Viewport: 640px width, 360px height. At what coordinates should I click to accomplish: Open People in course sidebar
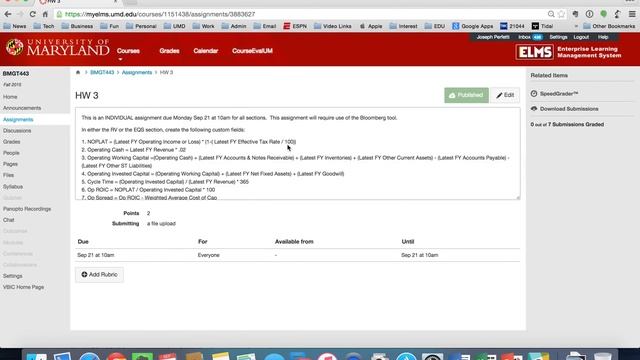pyautogui.click(x=11, y=153)
